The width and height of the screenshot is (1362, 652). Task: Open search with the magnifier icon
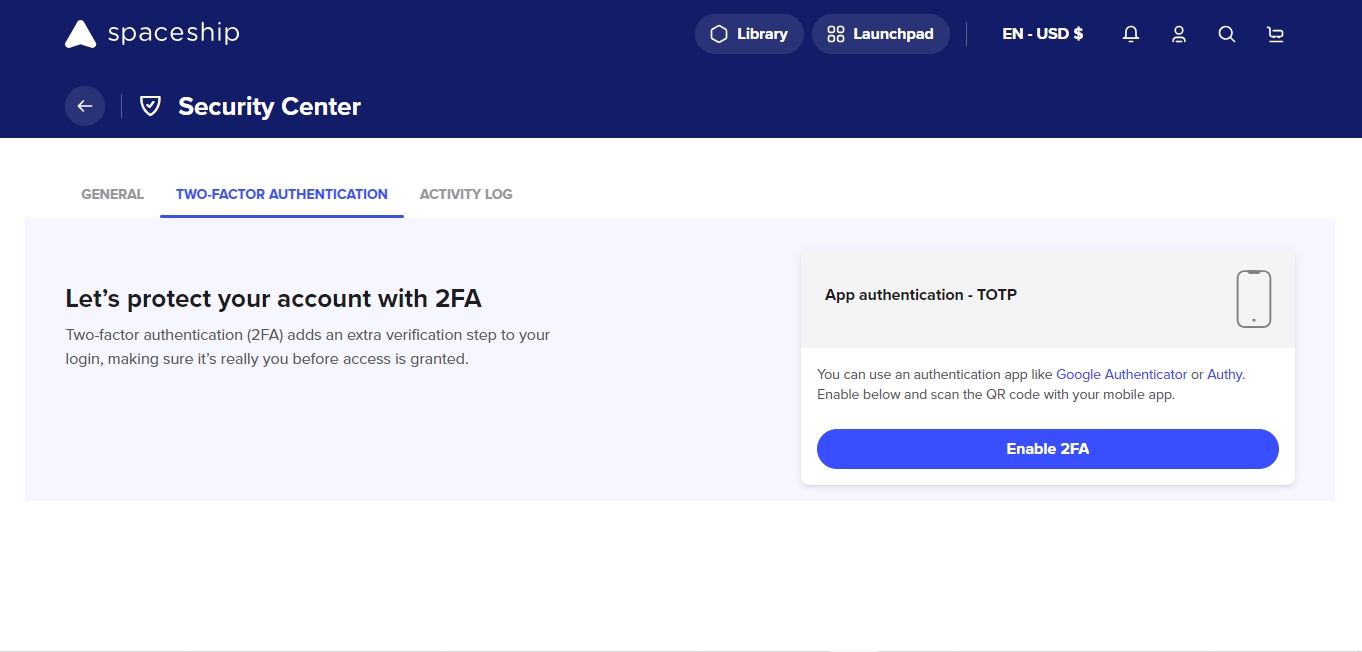coord(1227,34)
